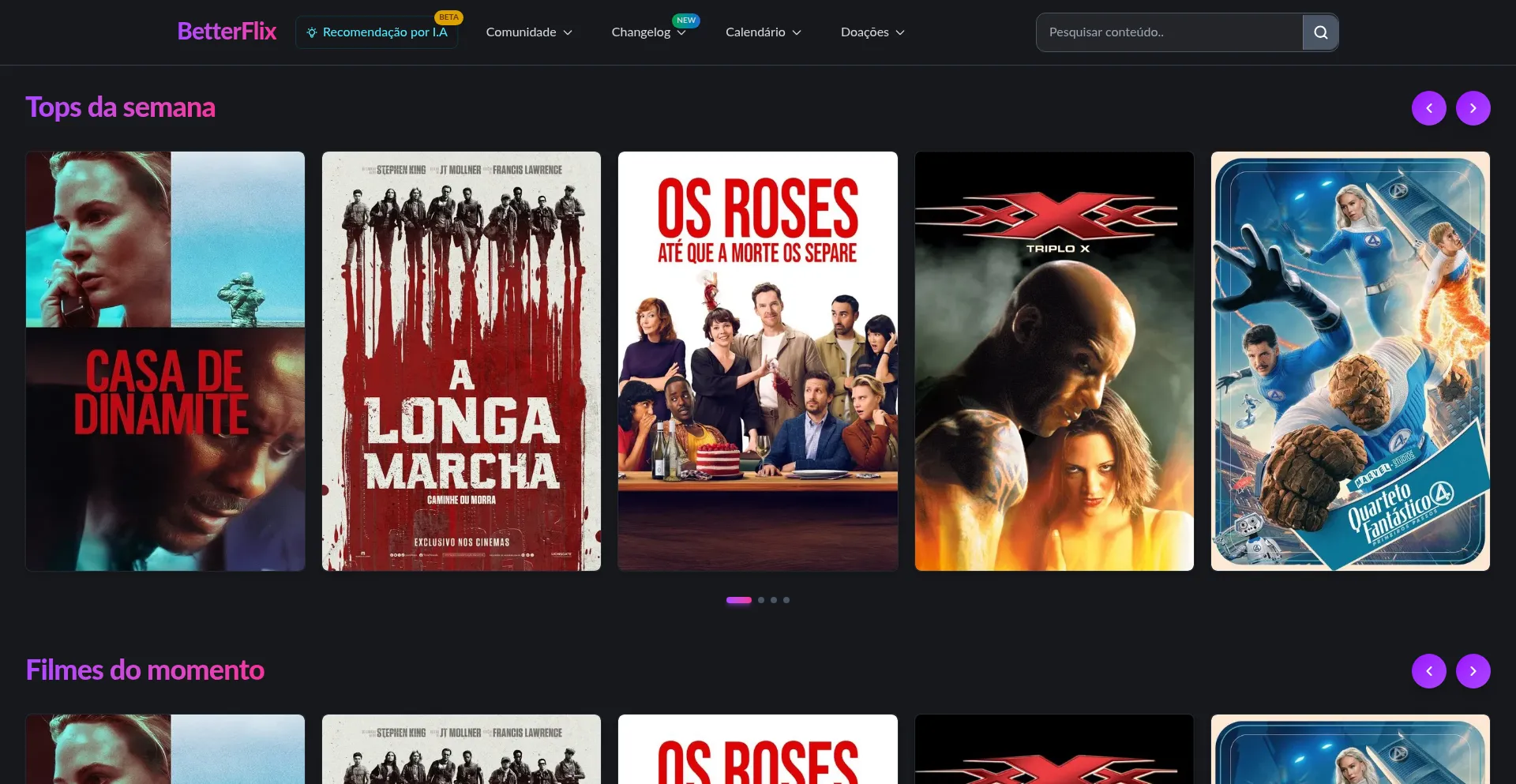Open the Triplo X movie poster
Viewport: 1516px width, 784px height.
(1054, 361)
